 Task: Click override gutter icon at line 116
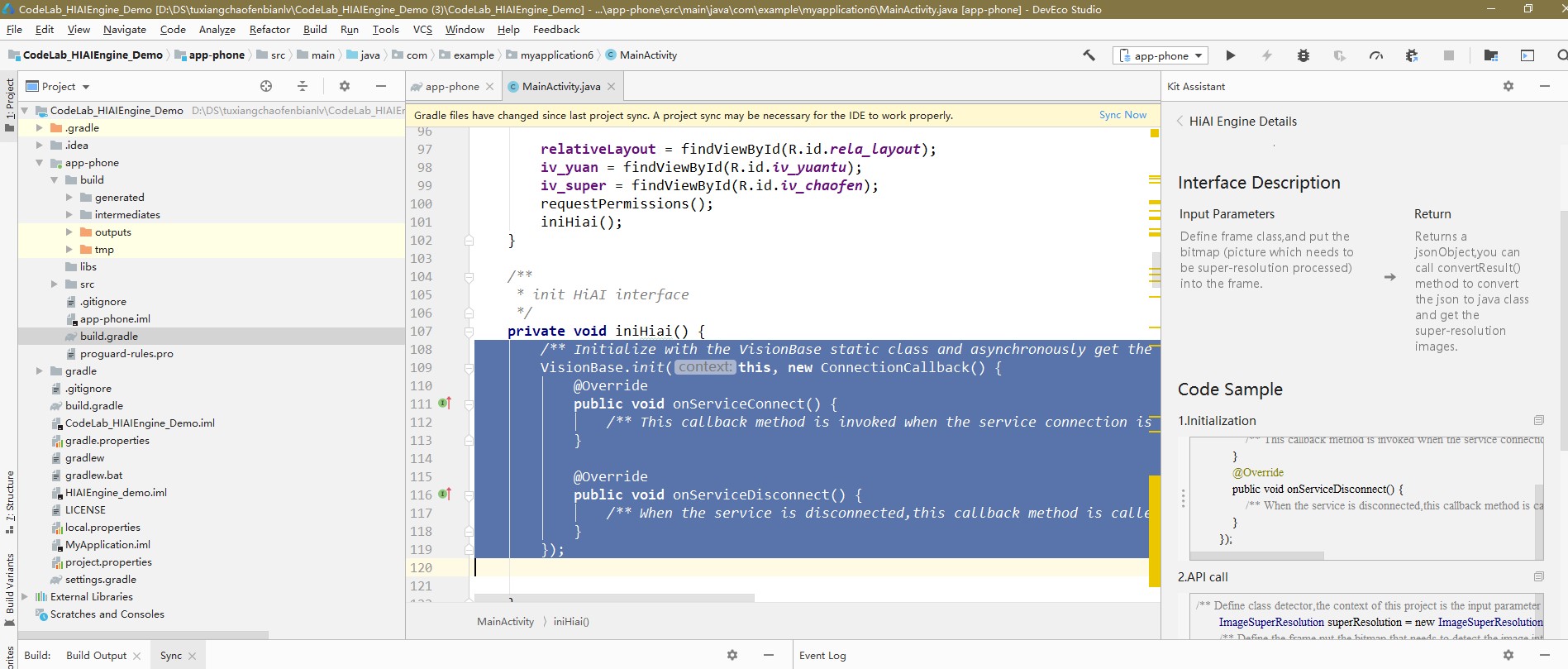tap(444, 495)
